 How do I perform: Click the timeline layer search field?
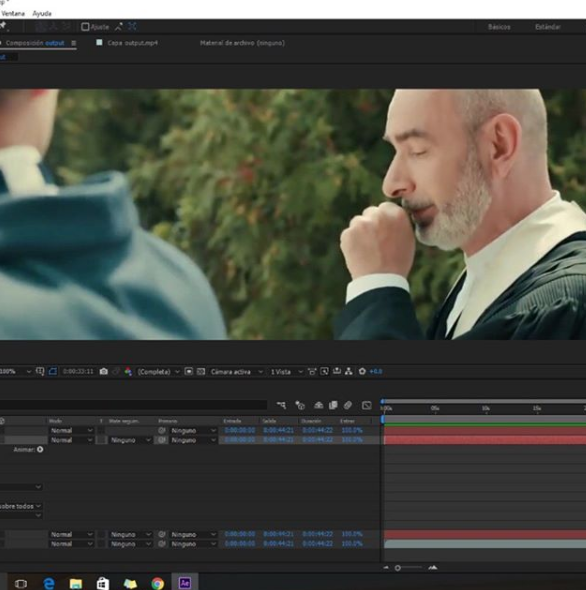pos(133,405)
